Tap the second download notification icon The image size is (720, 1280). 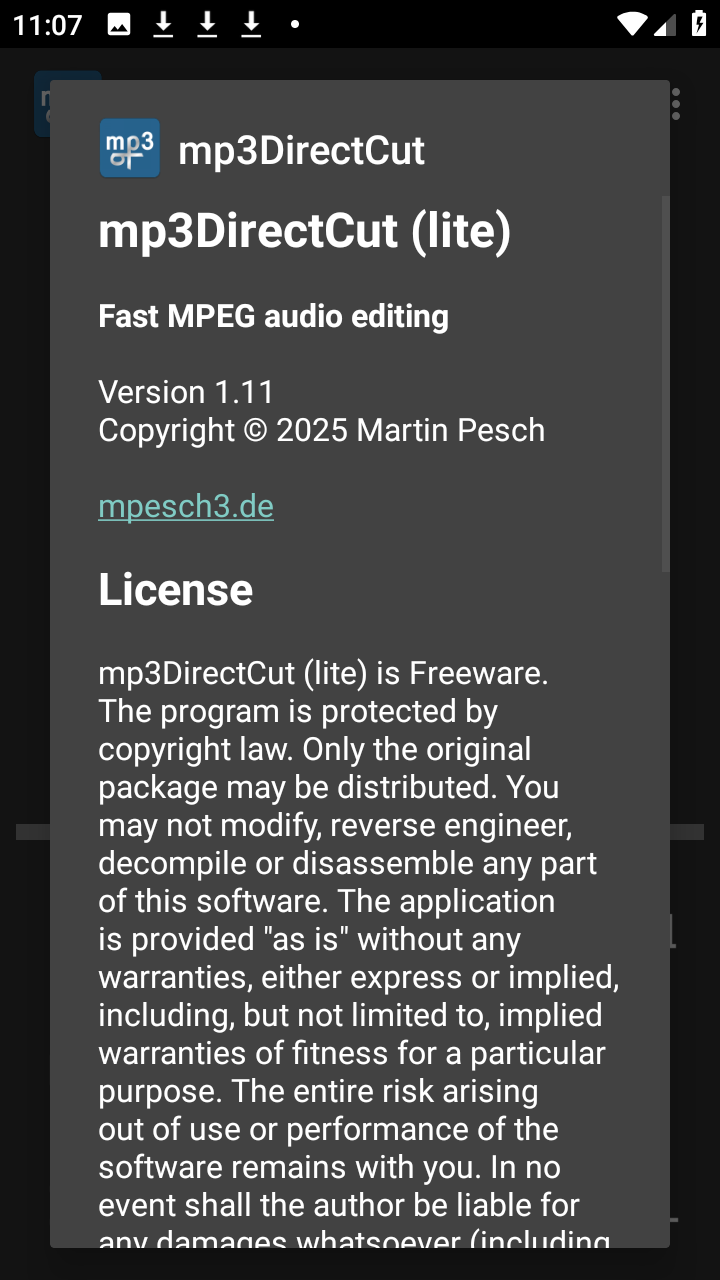point(207,24)
